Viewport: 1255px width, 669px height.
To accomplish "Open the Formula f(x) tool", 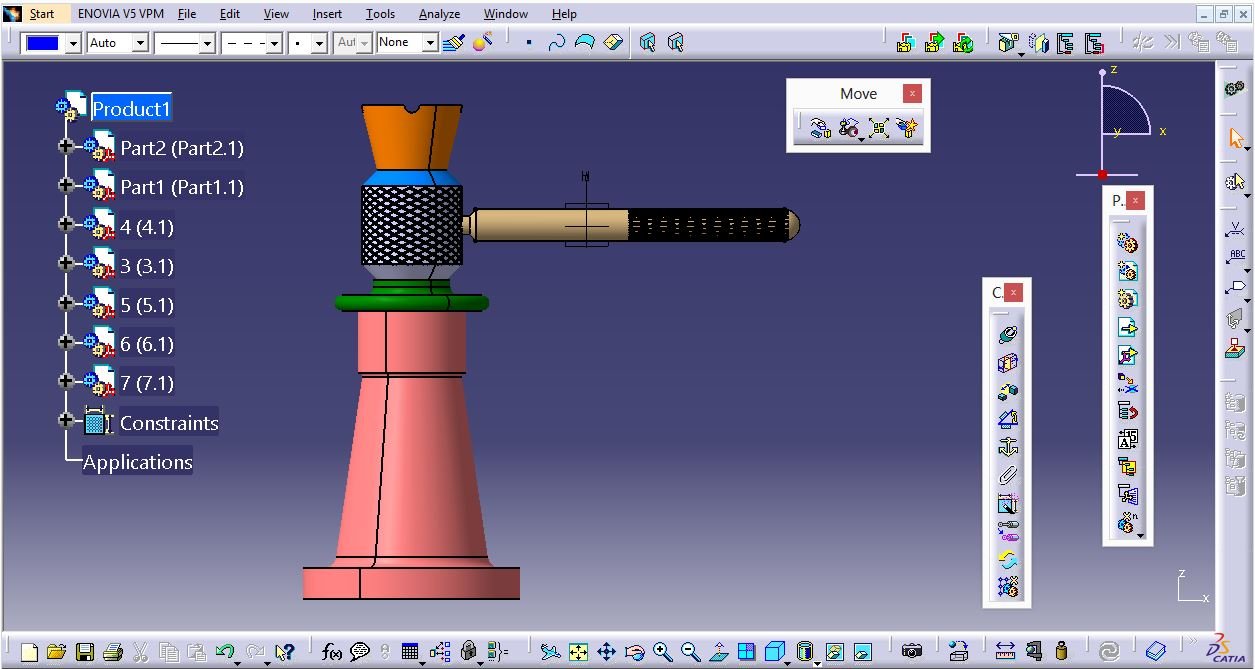I will click(x=332, y=652).
